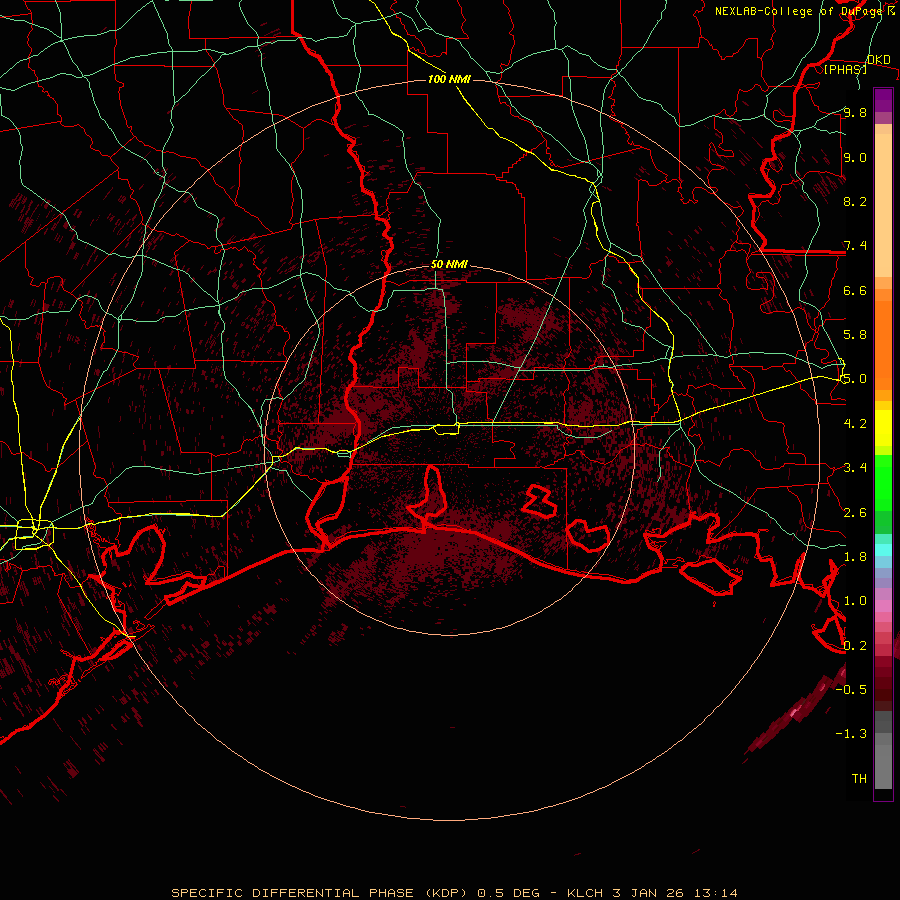This screenshot has height=900, width=900.
Task: Click the -0.5 value on the color scale
Action: click(851, 690)
